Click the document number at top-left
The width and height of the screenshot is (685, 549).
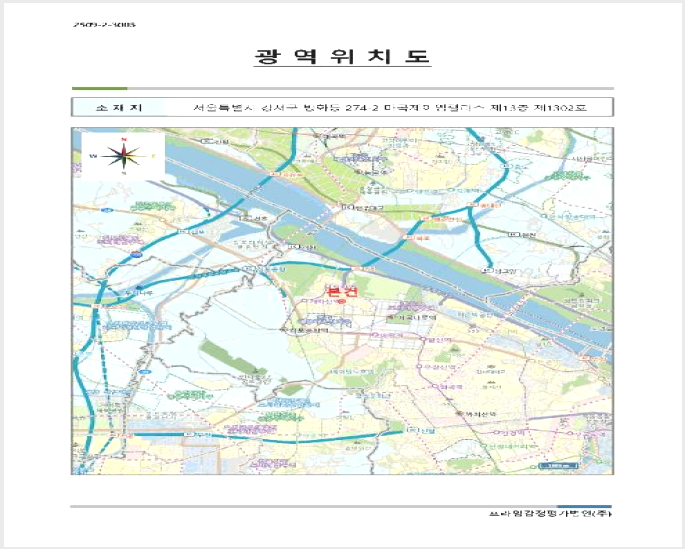click(x=104, y=24)
